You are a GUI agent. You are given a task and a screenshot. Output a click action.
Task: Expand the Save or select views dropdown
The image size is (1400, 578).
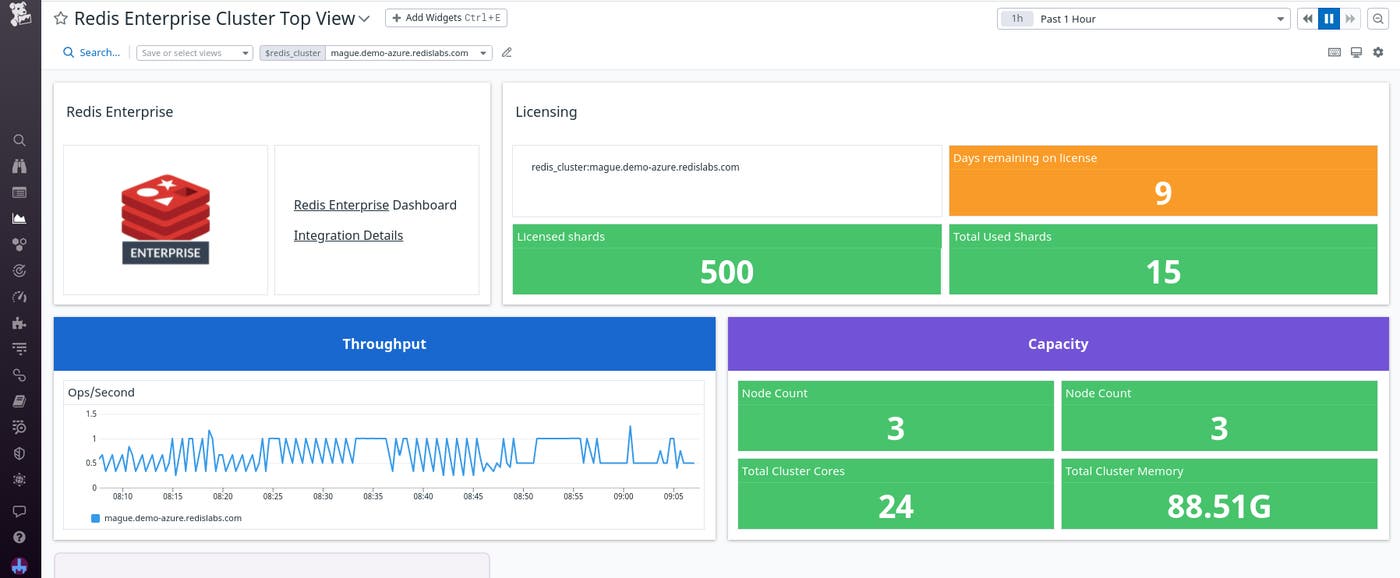pos(194,52)
